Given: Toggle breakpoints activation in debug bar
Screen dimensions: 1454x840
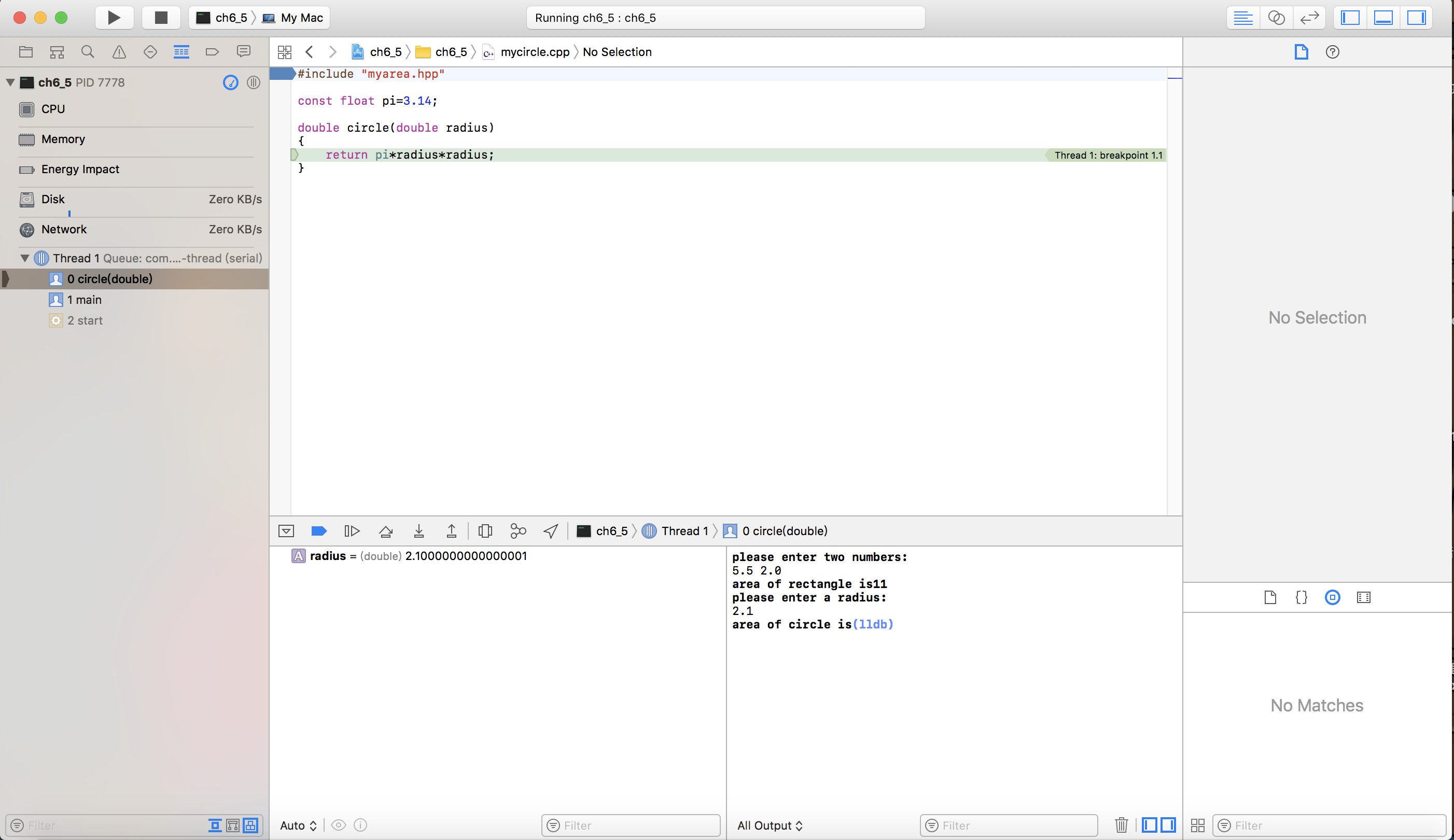Looking at the screenshot, I should (x=319, y=531).
